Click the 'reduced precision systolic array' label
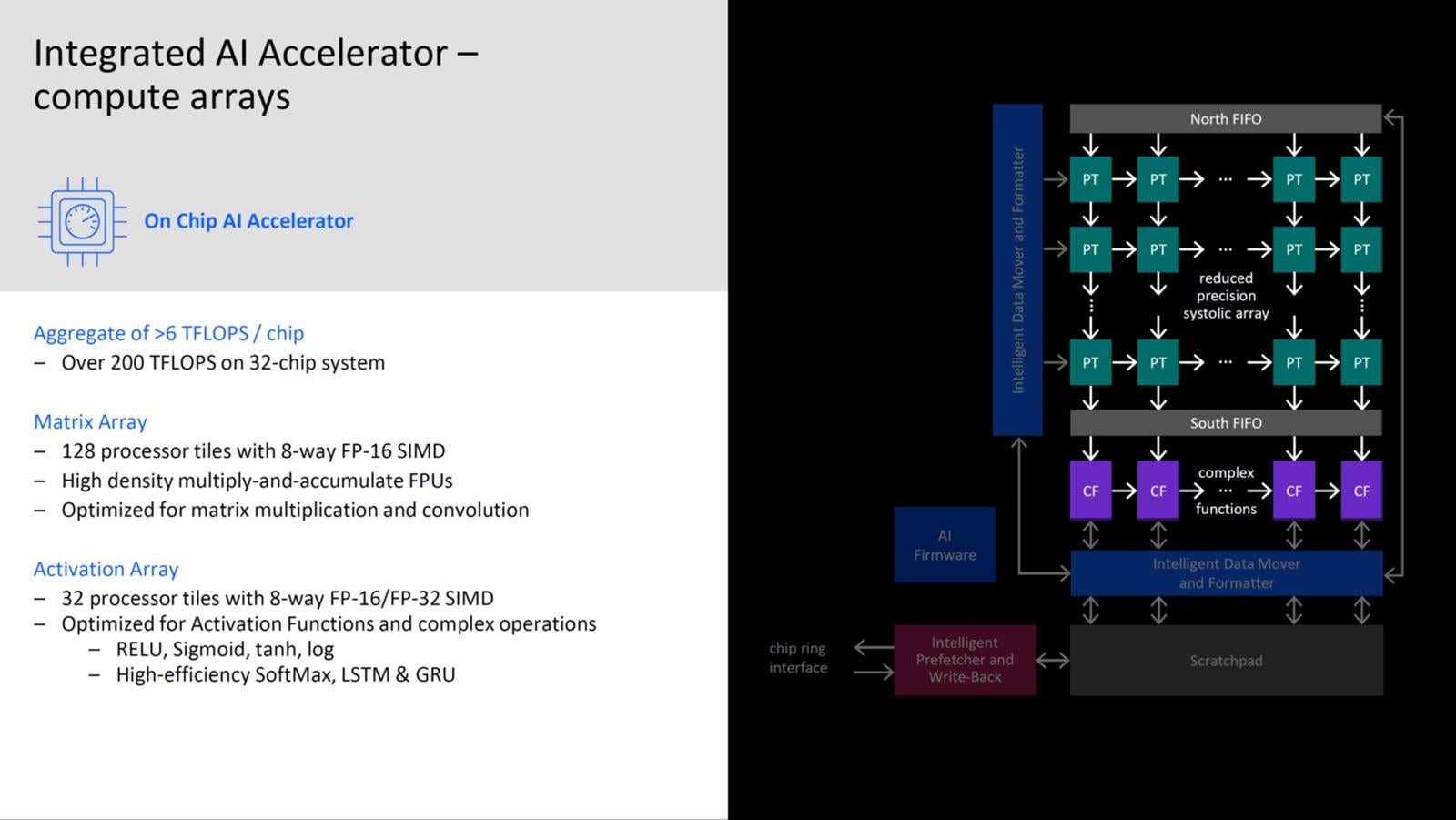 point(1225,296)
